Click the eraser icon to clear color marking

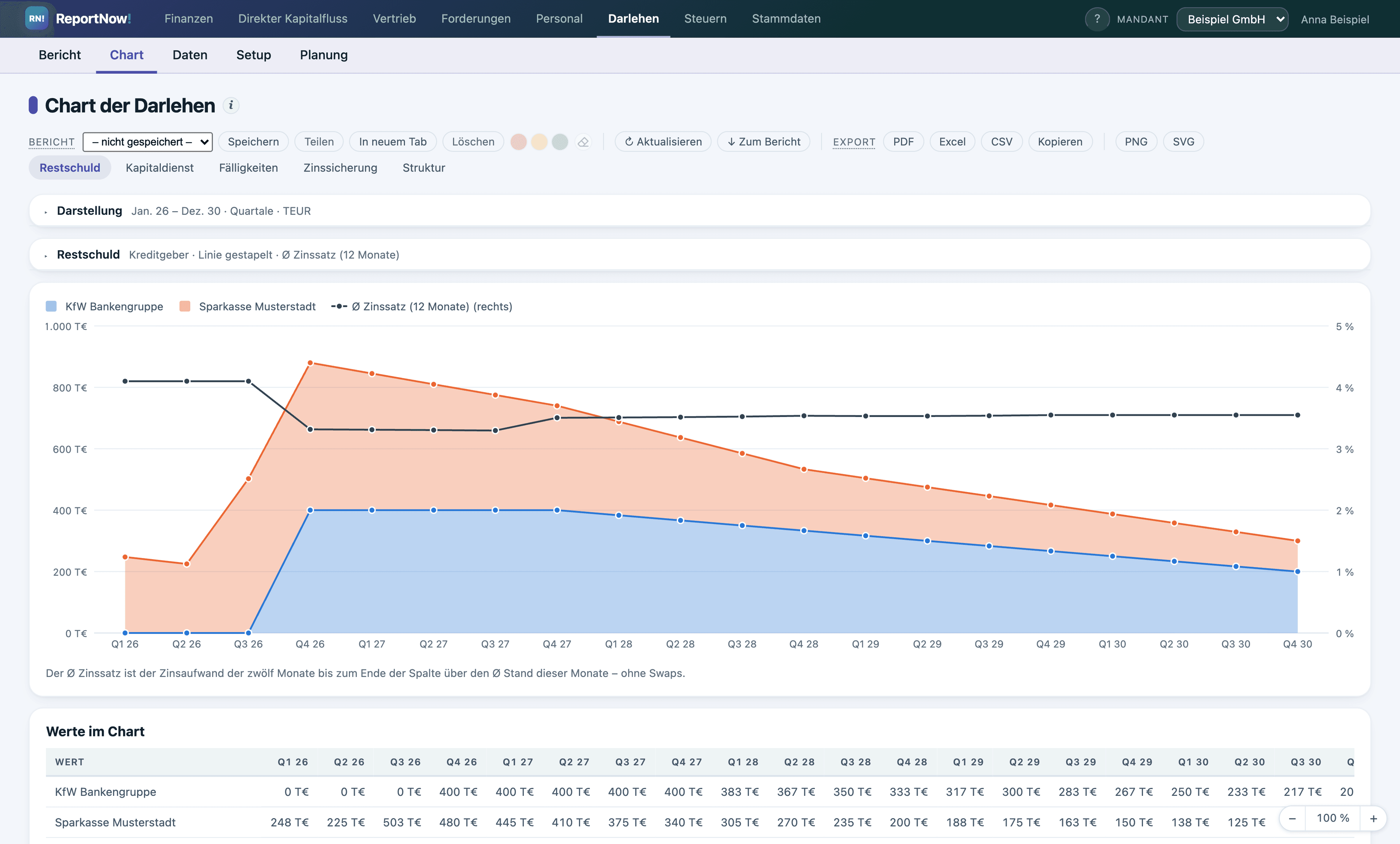pos(583,142)
